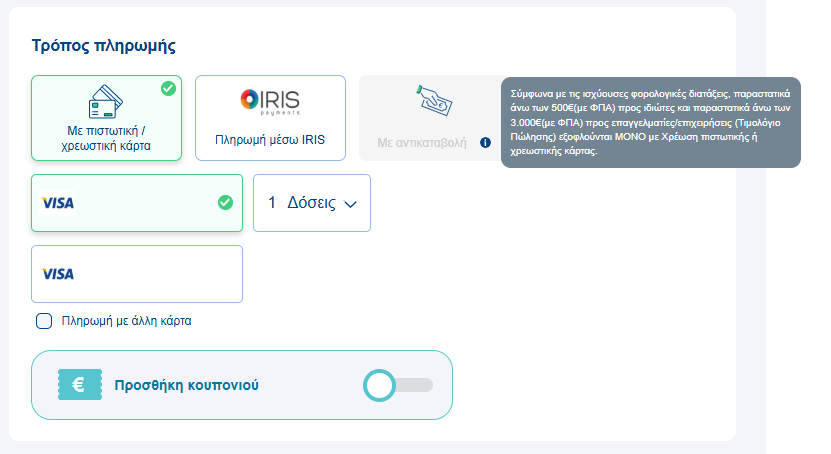Click the VISA logo in the selected card

[x=58, y=203]
